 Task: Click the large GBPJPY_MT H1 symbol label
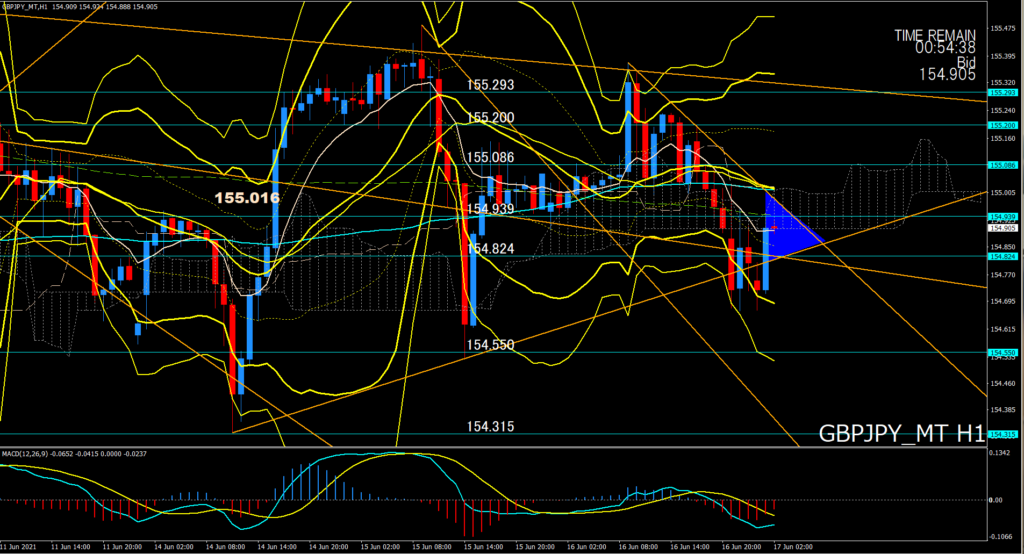point(901,434)
